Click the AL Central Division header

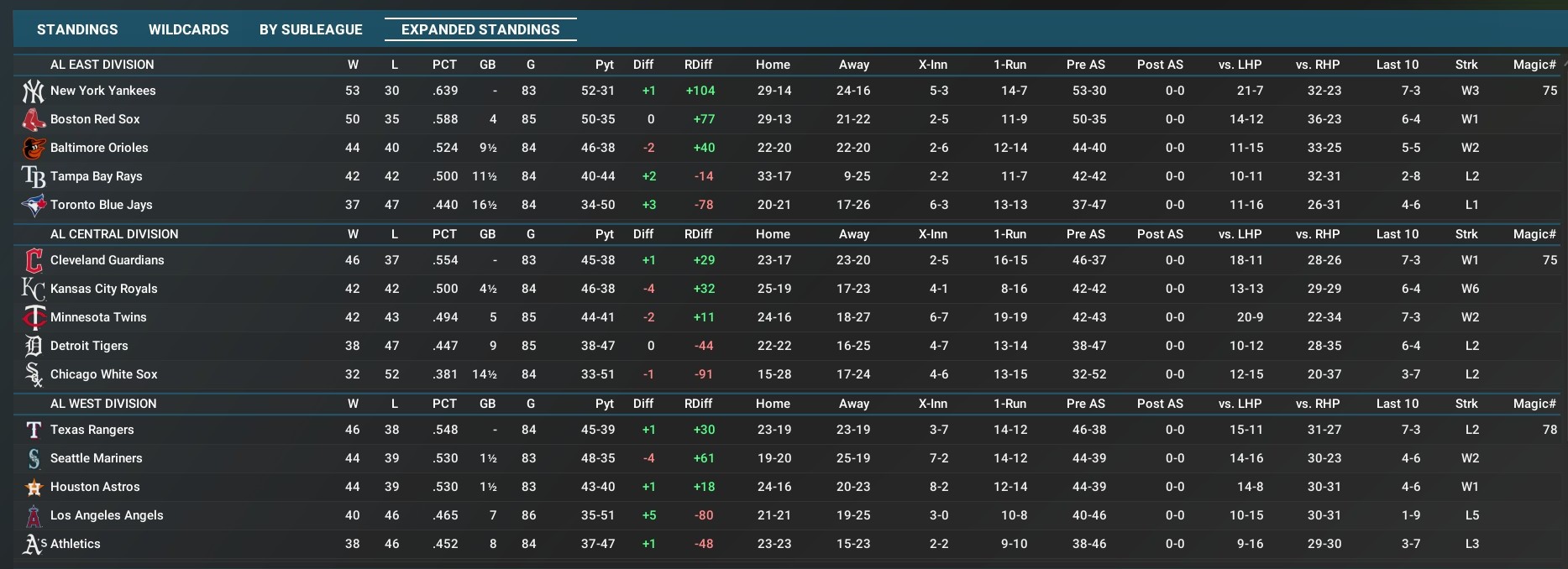click(x=114, y=234)
